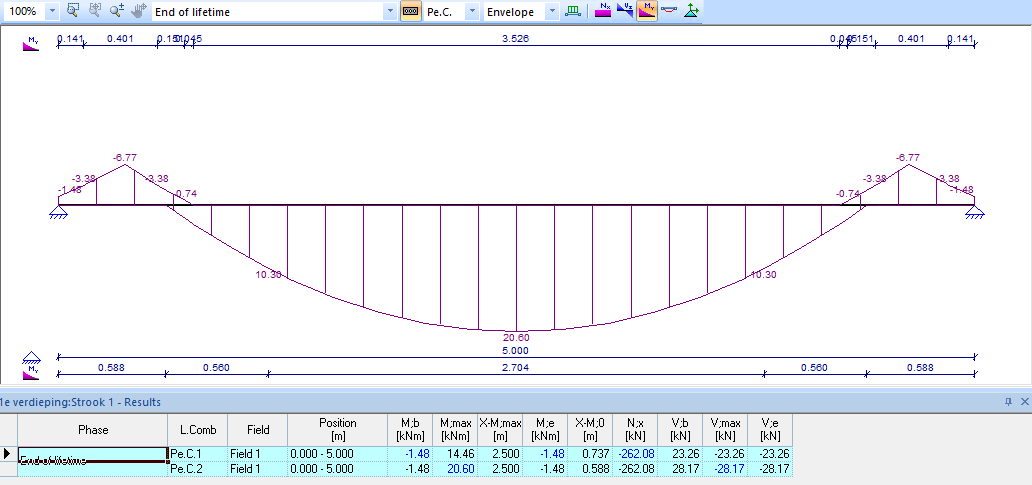Image resolution: width=1032 pixels, height=485 pixels.
Task: Click the 20.60 M;max table value
Action: click(x=461, y=469)
